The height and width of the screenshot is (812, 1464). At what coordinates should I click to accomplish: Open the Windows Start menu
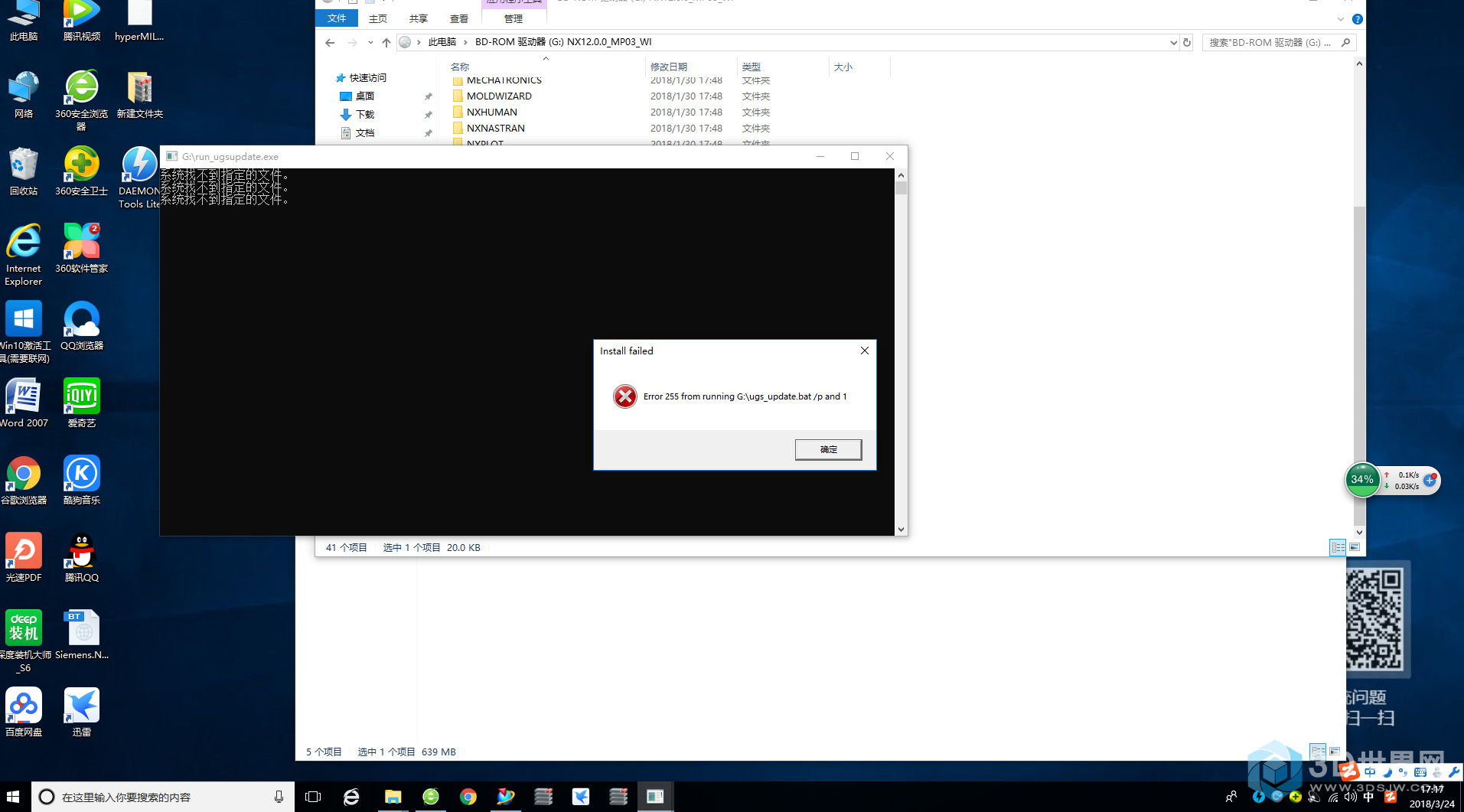[x=13, y=797]
